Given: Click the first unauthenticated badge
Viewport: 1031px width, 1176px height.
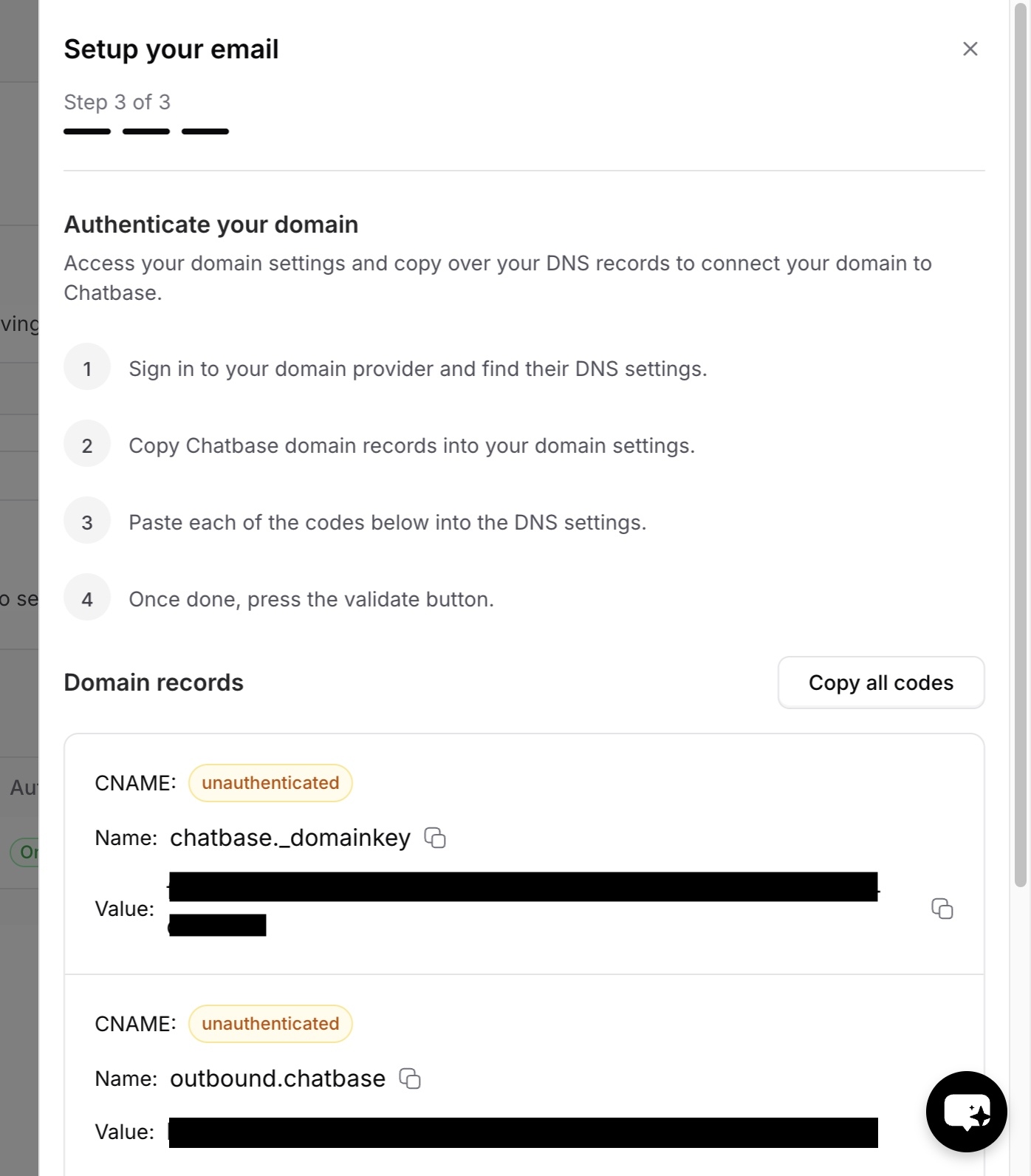Looking at the screenshot, I should tap(270, 782).
